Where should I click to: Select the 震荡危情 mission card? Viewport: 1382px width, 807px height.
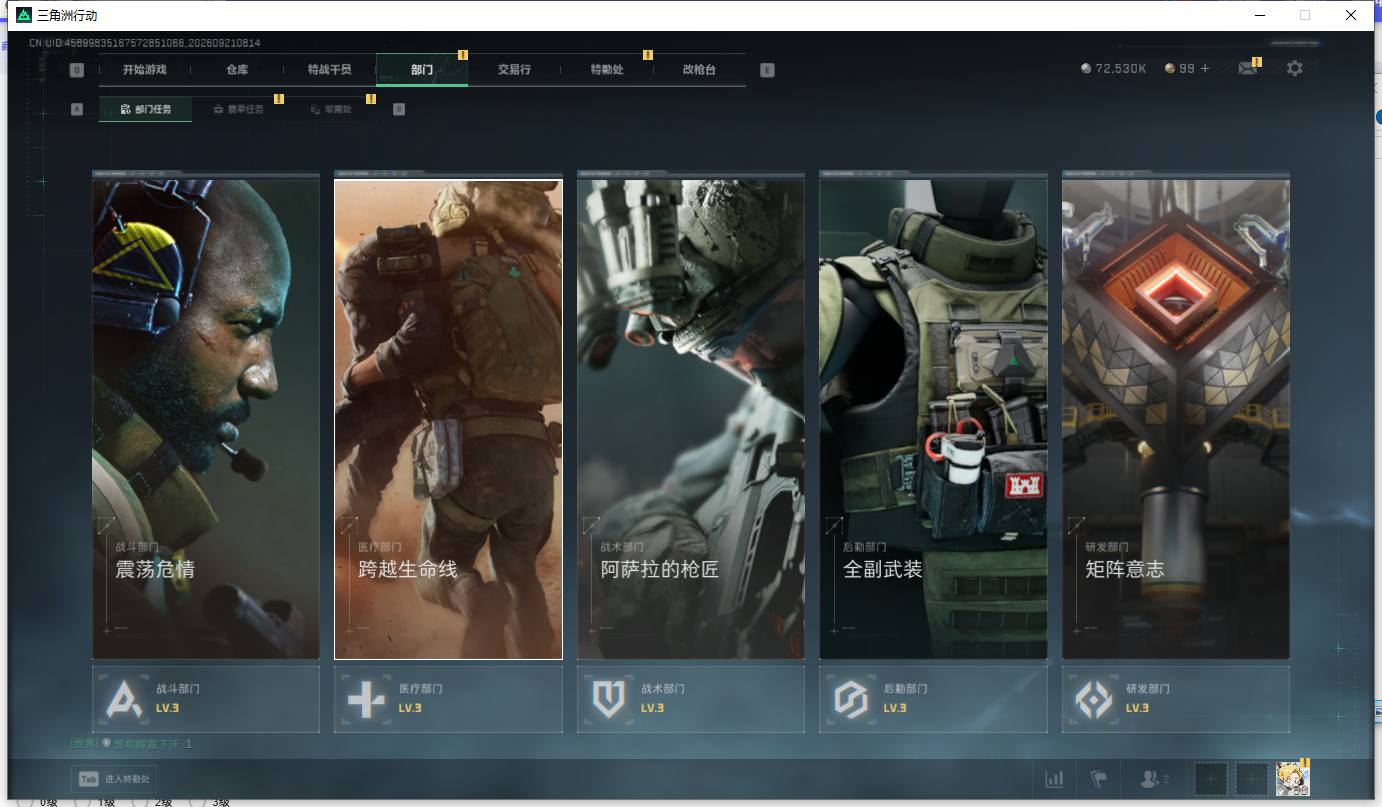206,419
